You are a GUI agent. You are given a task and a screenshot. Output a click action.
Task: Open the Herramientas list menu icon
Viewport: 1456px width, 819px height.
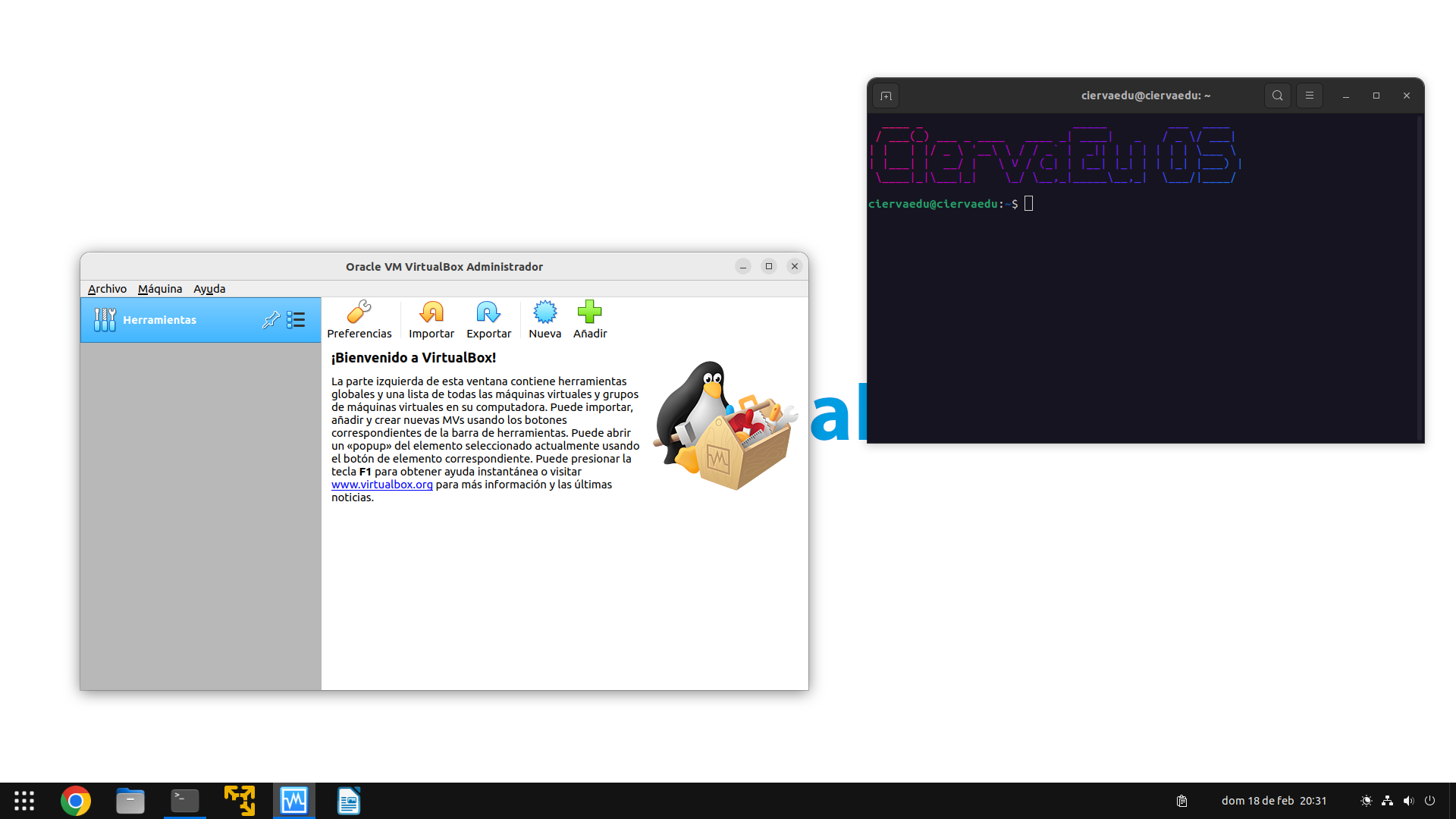(x=296, y=320)
